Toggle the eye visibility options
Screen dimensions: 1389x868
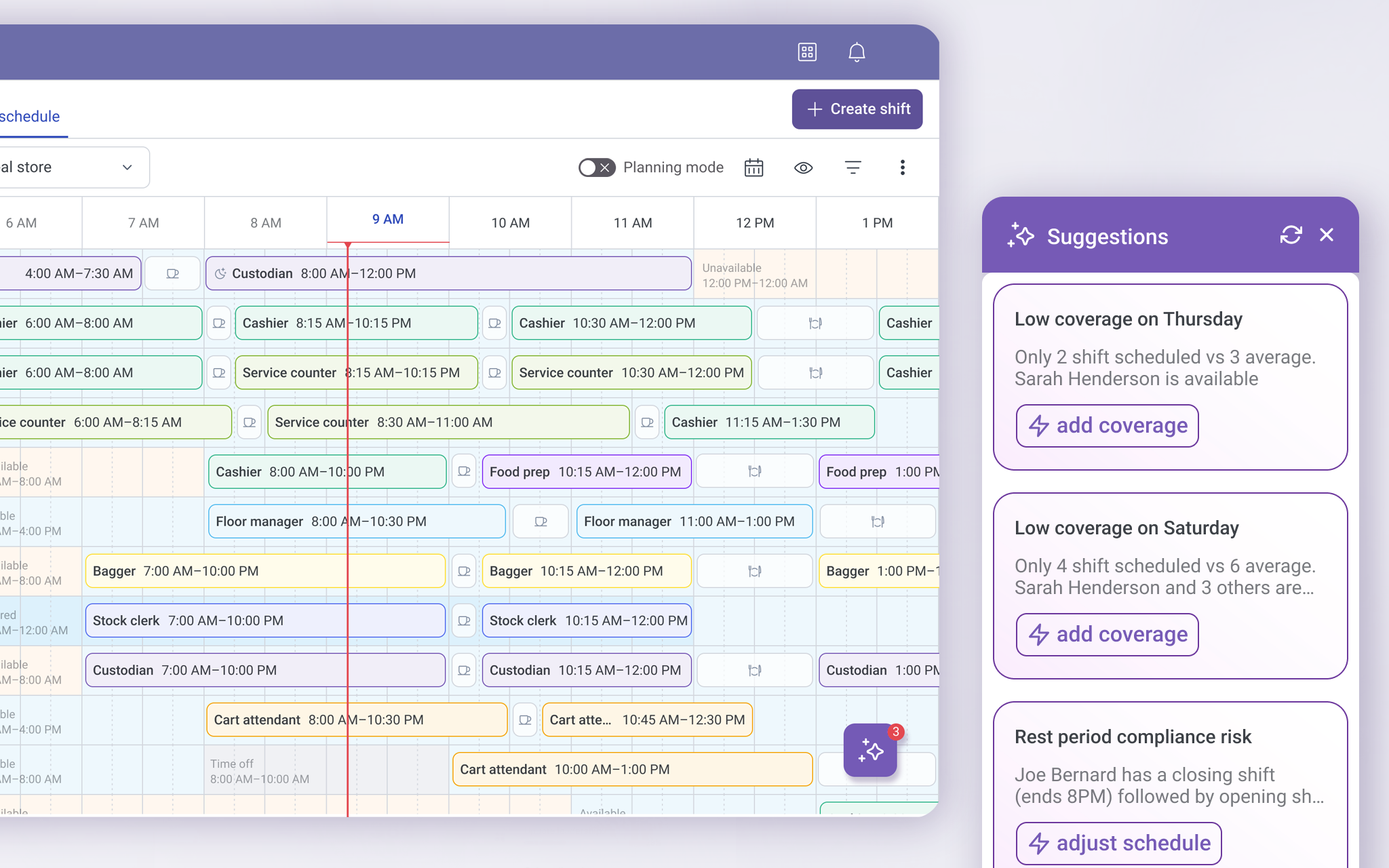click(803, 167)
